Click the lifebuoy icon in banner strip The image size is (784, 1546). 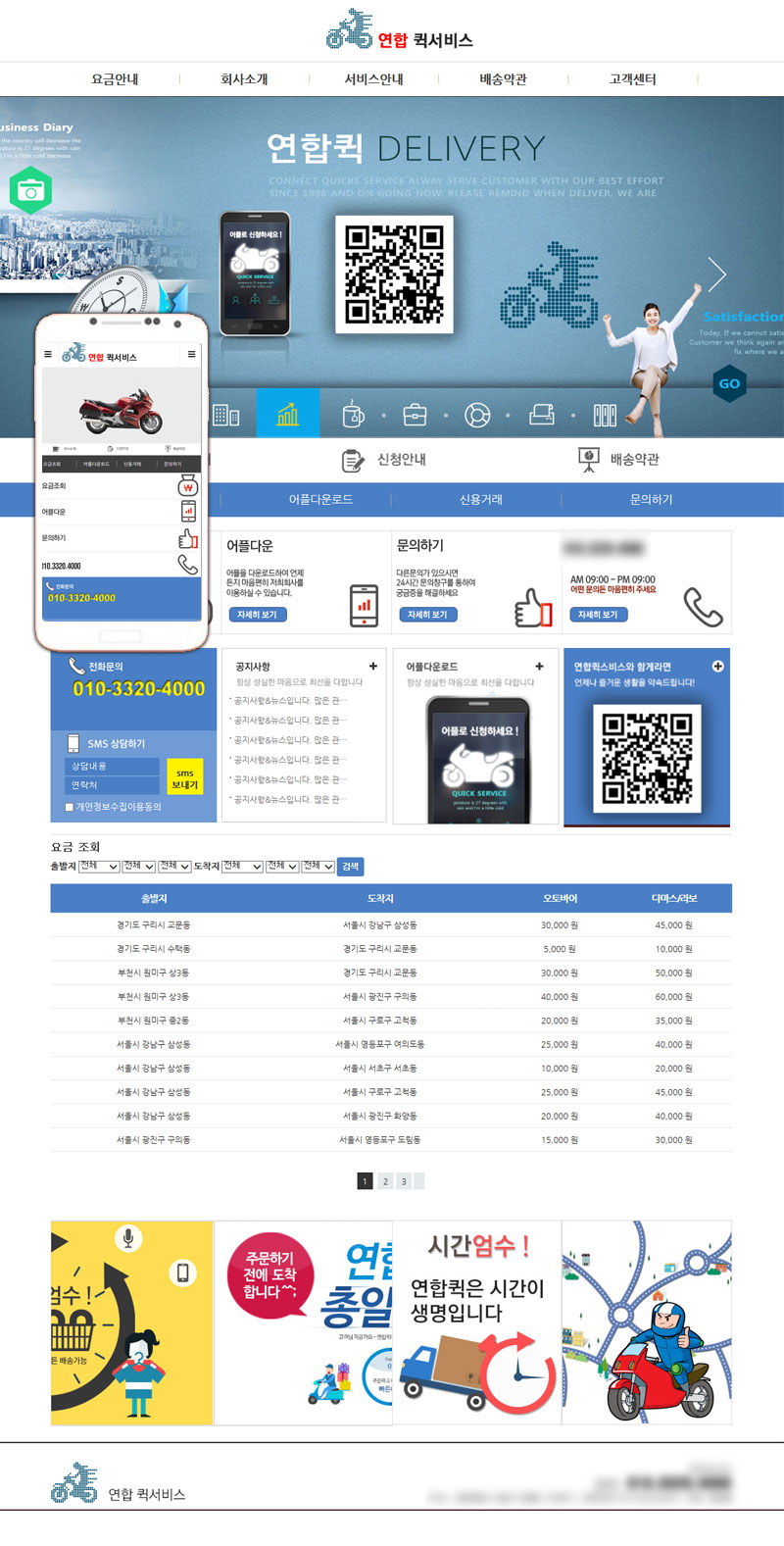point(477,415)
